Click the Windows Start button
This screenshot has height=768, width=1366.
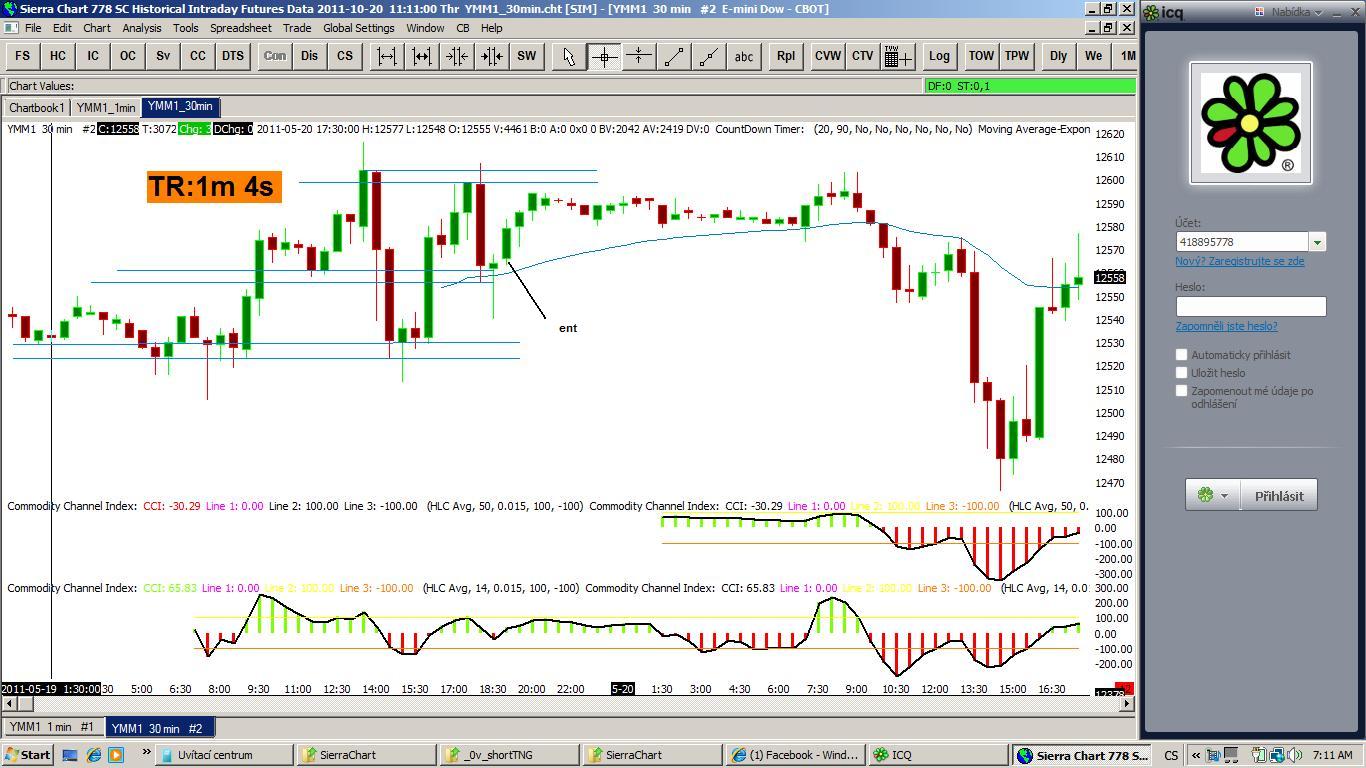[x=27, y=755]
